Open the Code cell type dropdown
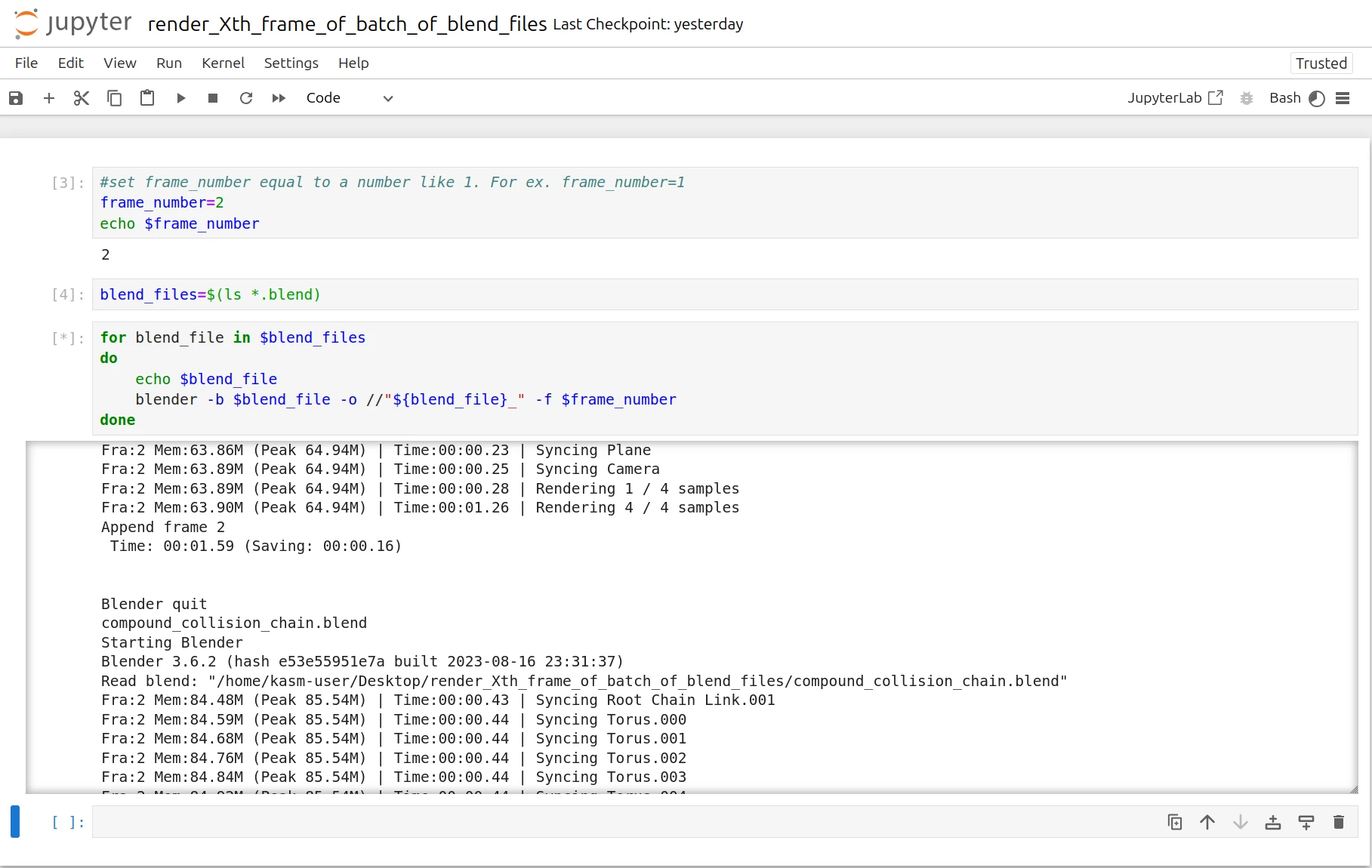Image resolution: width=1372 pixels, height=868 pixels. point(350,98)
